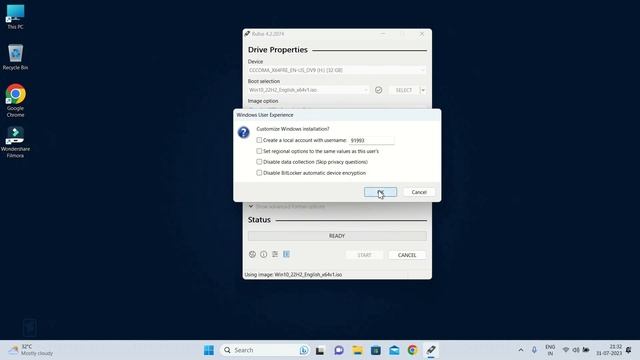Click Rufus icon on taskbar
The height and width of the screenshot is (360, 640).
(x=431, y=350)
